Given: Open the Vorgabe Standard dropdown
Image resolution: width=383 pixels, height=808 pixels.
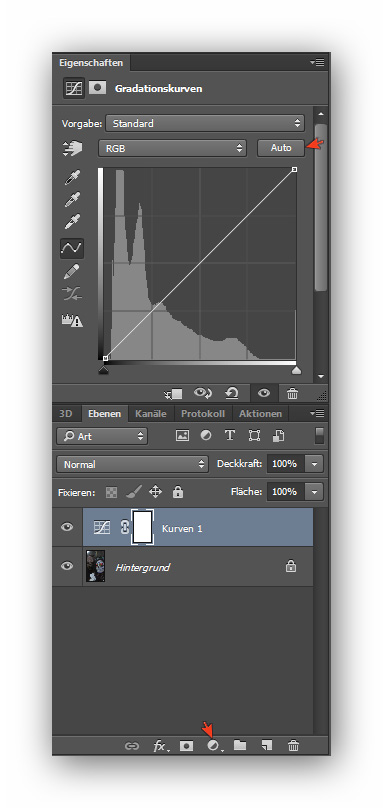Looking at the screenshot, I should (205, 124).
